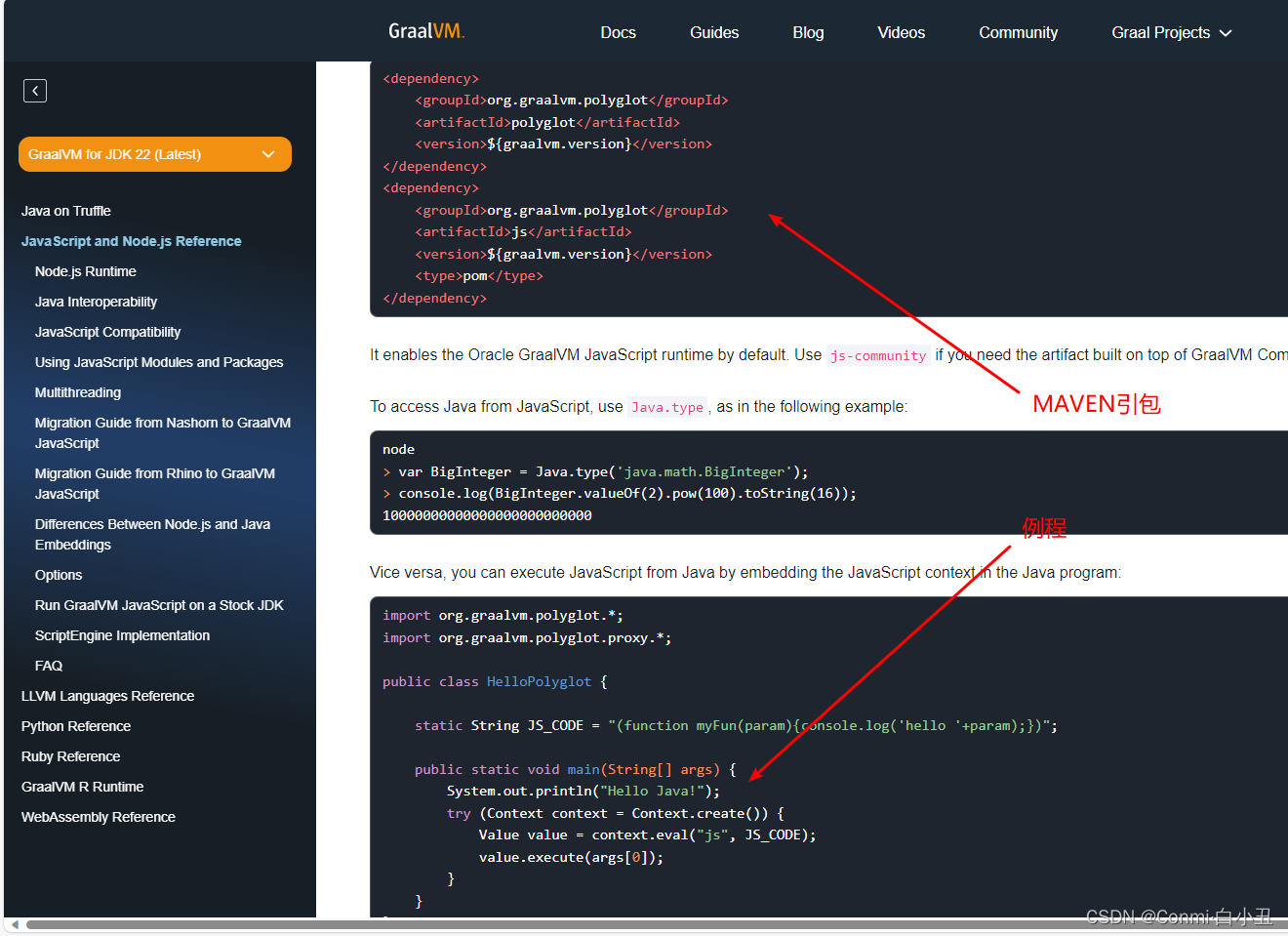The image size is (1288, 936).
Task: Open Python Reference
Action: tap(76, 726)
